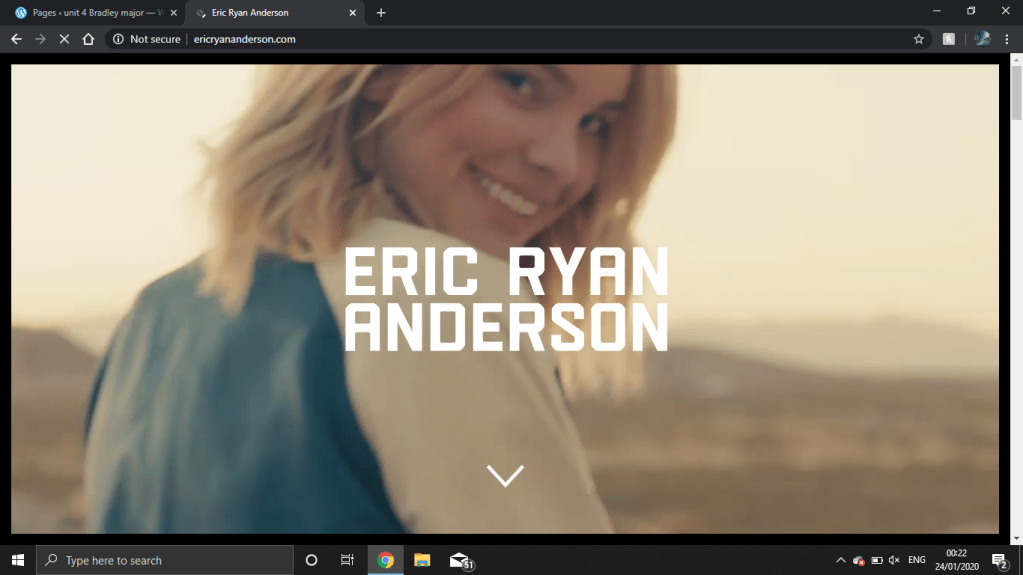Open Windows Task View

tap(347, 560)
